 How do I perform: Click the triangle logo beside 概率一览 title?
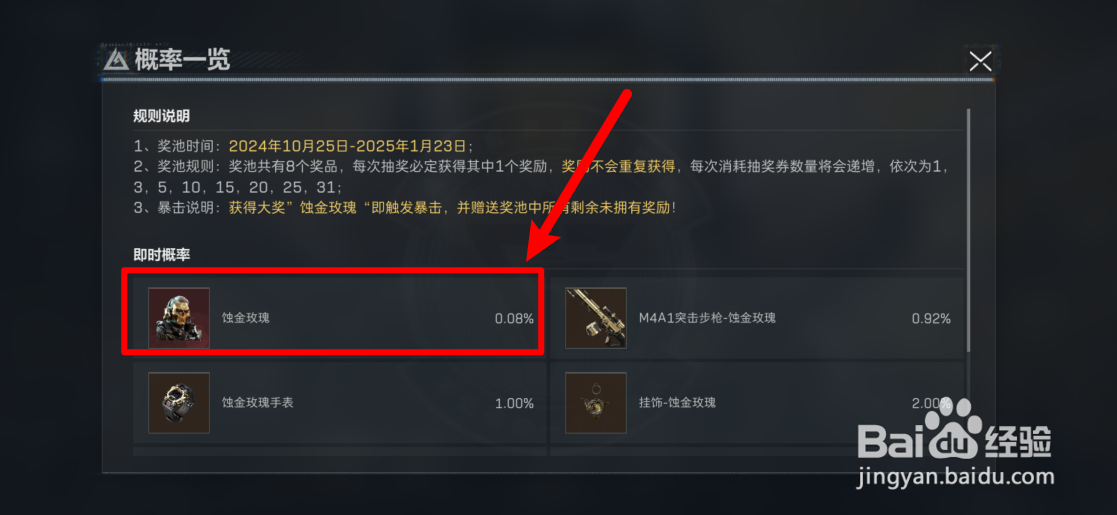click(116, 61)
